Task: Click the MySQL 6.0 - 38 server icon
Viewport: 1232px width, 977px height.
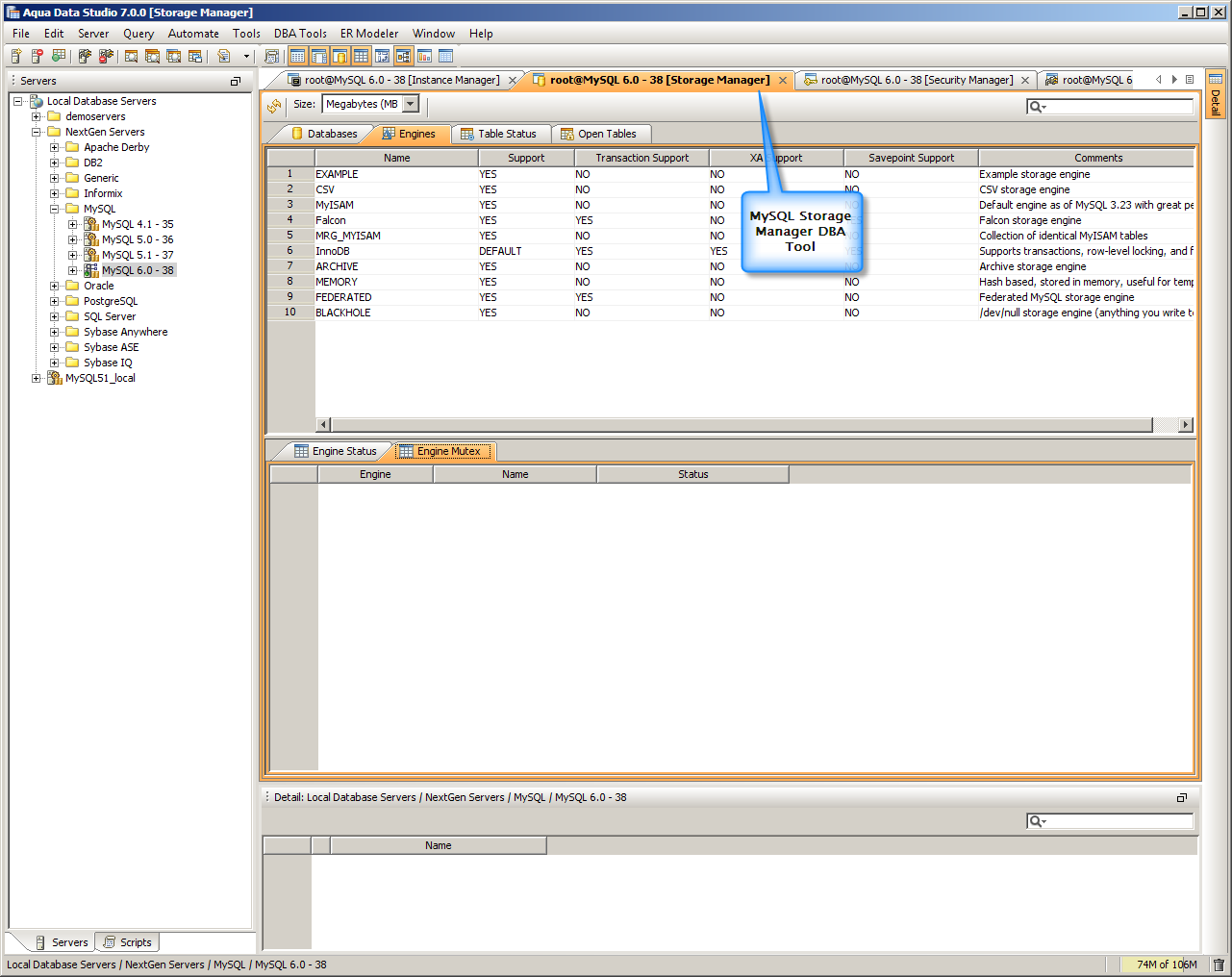Action: point(91,270)
